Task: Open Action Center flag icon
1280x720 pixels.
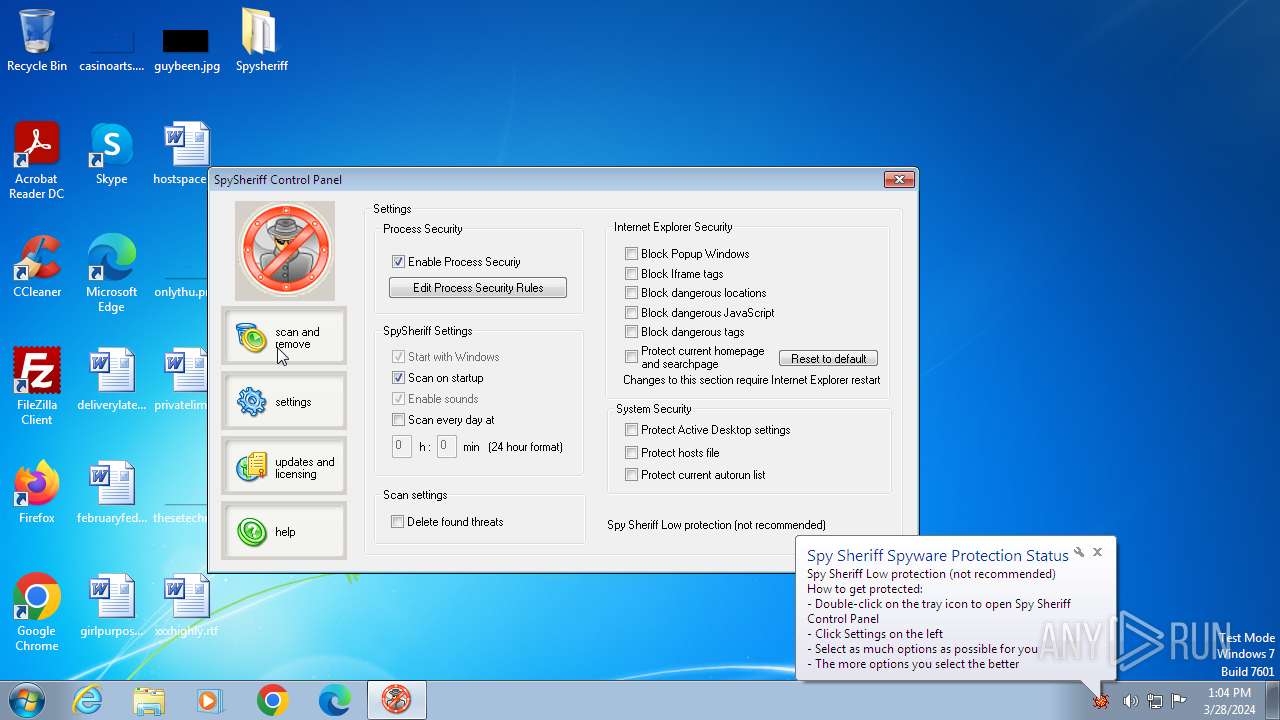Action: pos(1179,700)
